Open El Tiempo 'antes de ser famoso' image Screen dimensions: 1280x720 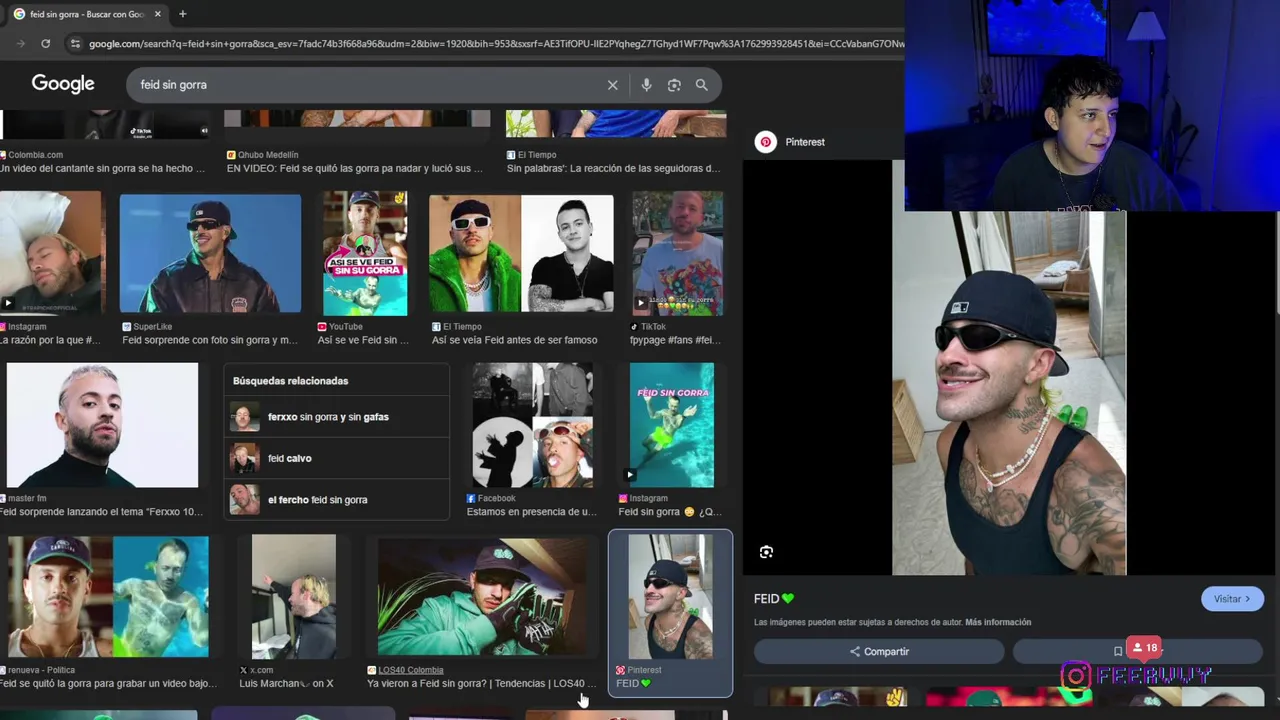click(x=521, y=255)
